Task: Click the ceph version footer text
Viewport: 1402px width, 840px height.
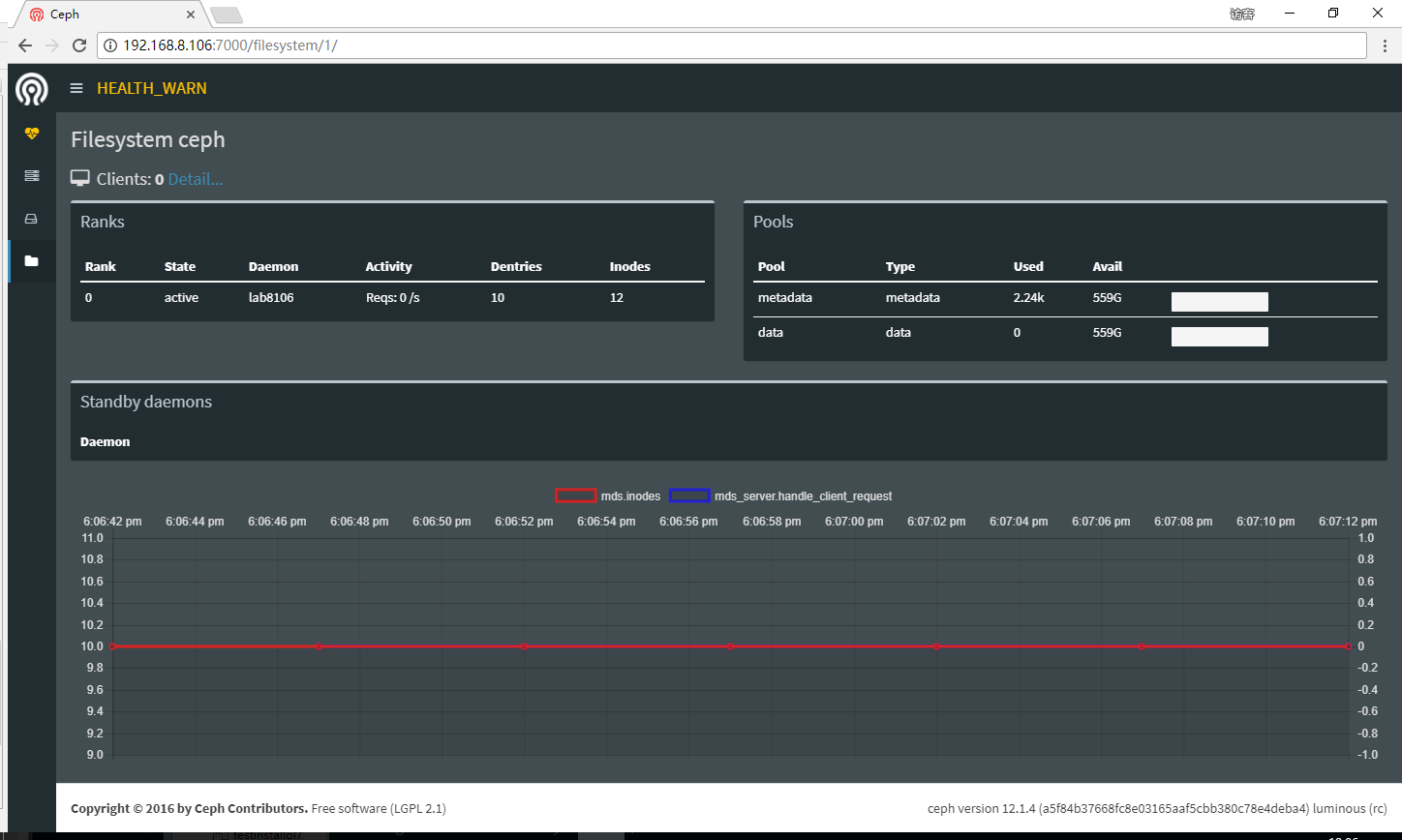Action: (x=1157, y=808)
